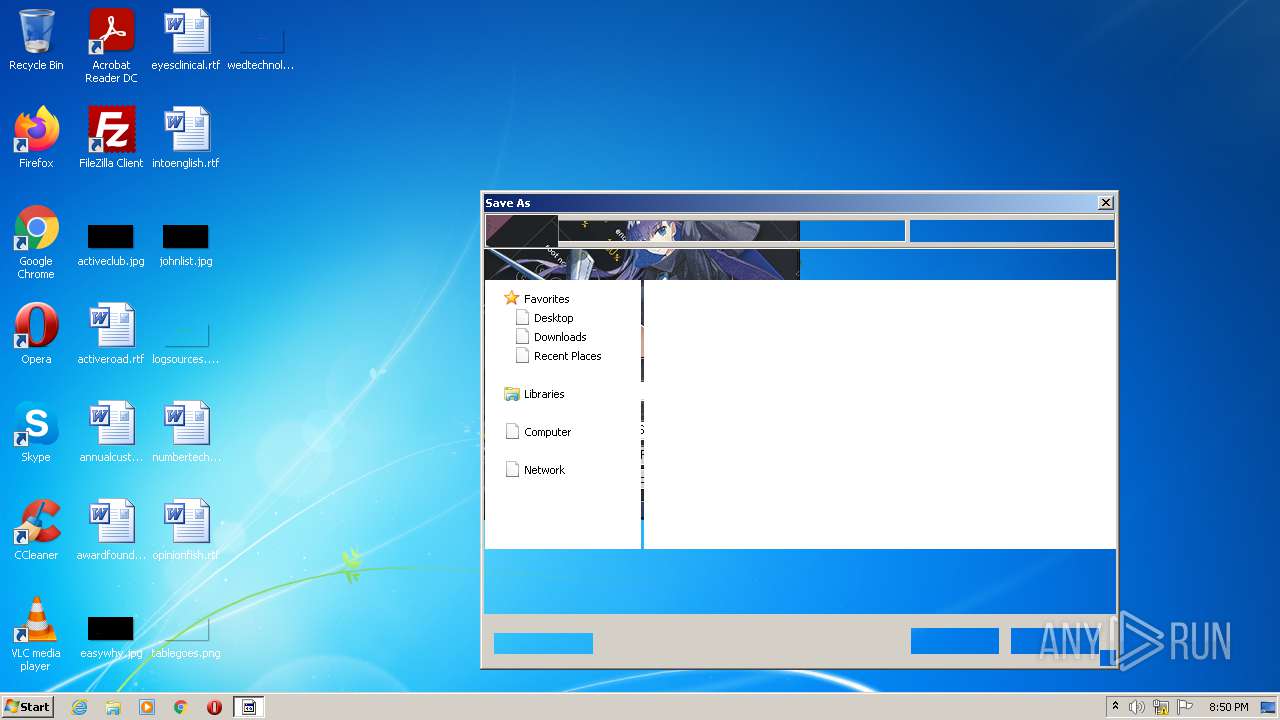Select the opinionfish.rtf desktop file
Image resolution: width=1280 pixels, height=720 pixels.
[x=186, y=530]
